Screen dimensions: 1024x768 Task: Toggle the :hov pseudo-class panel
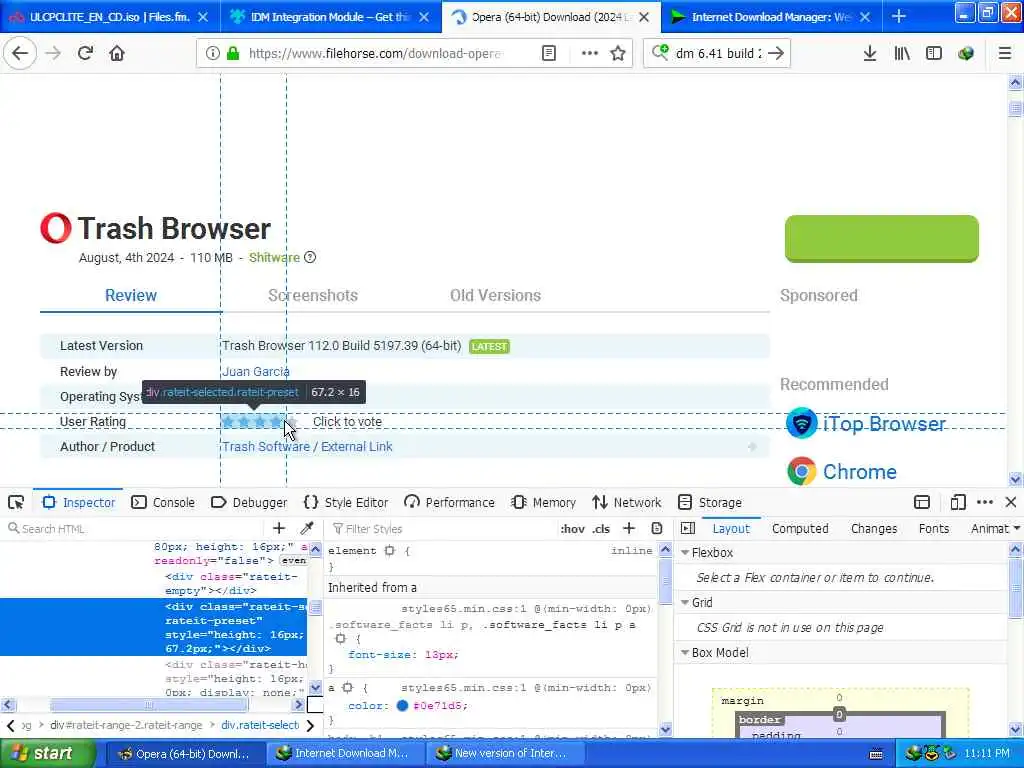[572, 529]
